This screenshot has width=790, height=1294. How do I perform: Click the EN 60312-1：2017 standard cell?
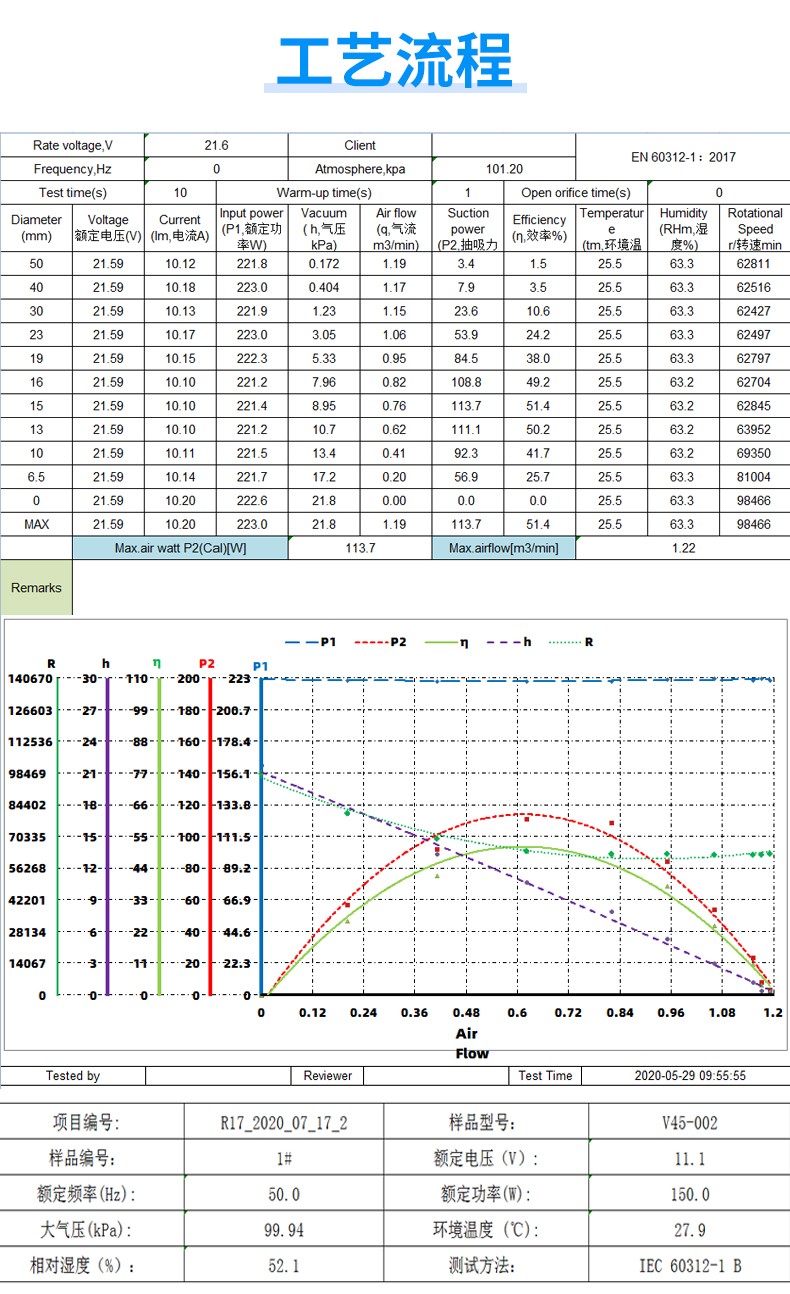[x=683, y=157]
